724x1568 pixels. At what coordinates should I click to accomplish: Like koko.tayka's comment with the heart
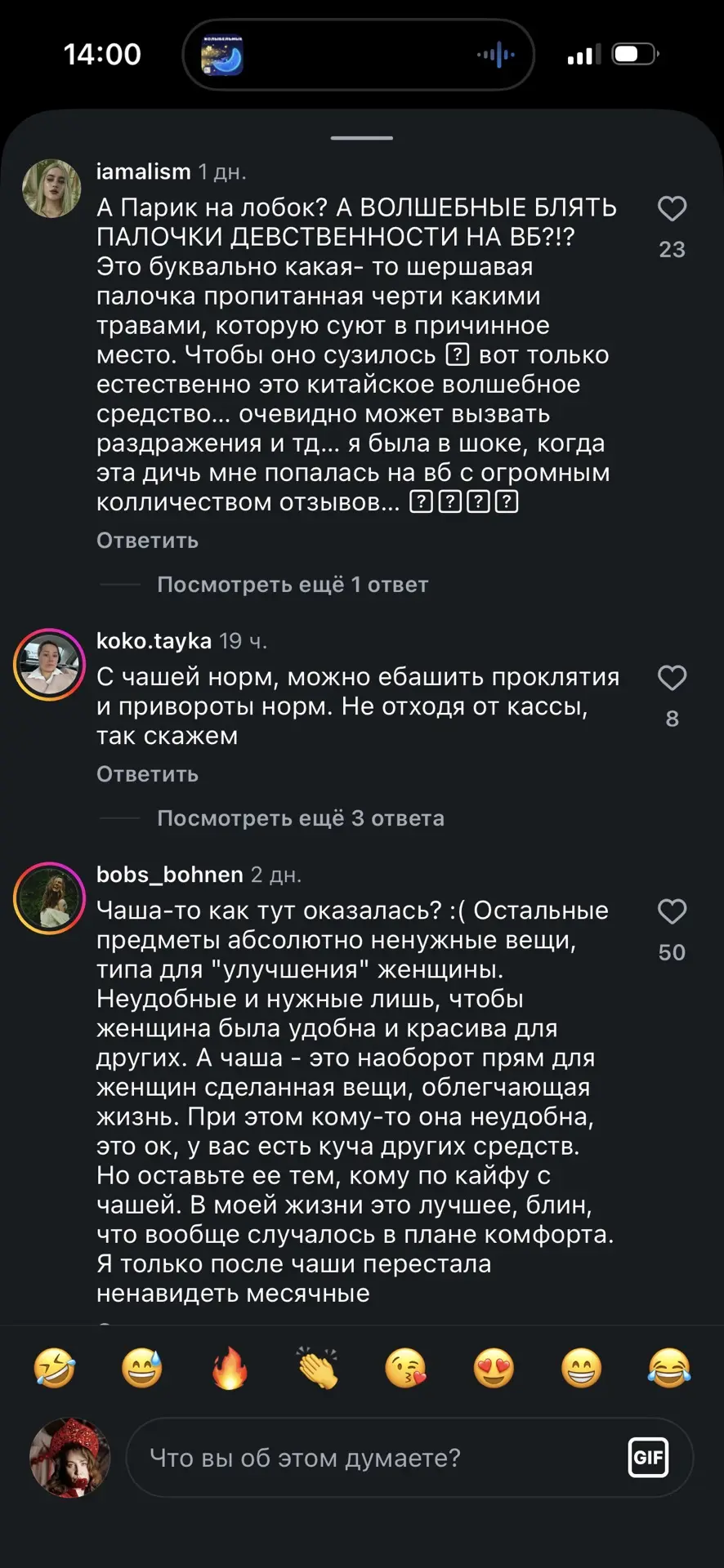tap(672, 678)
